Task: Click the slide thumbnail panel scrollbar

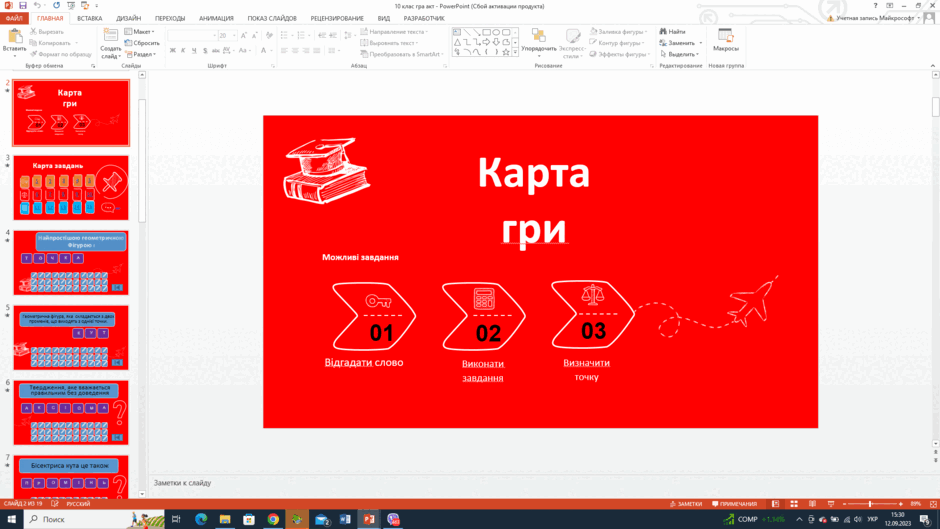Action: (142, 161)
